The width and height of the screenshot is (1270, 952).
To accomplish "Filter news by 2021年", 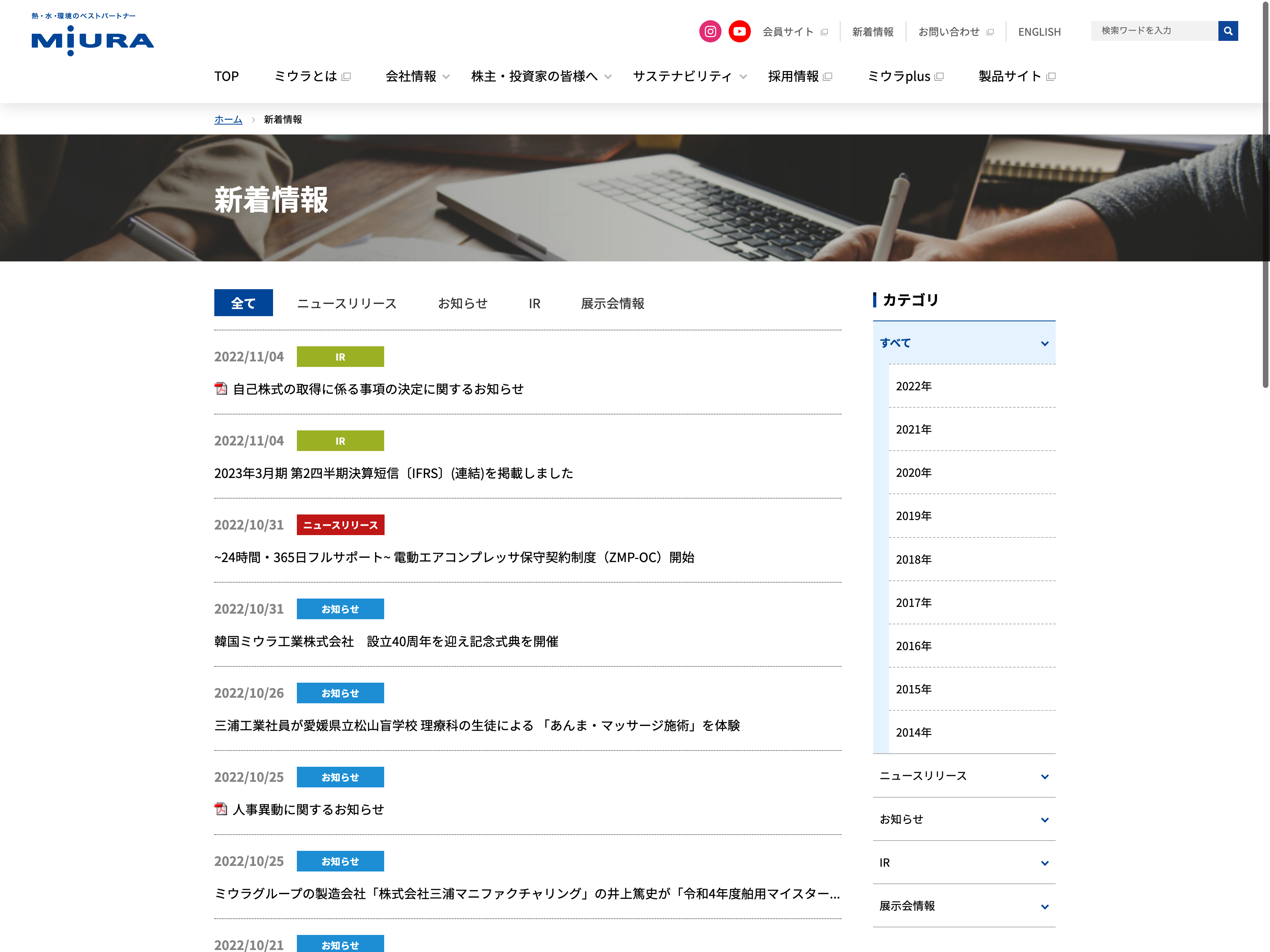I will click(x=914, y=429).
